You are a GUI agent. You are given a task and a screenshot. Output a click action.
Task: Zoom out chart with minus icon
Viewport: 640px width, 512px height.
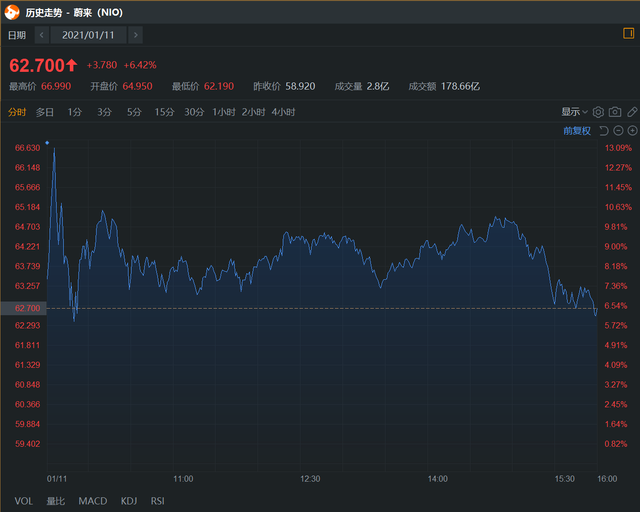click(x=619, y=131)
